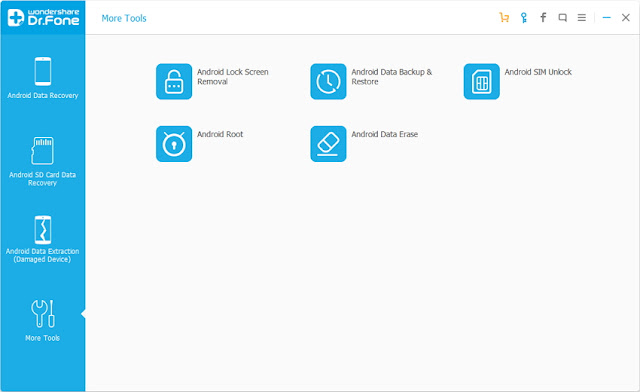This screenshot has height=392, width=640.
Task: Click the "Android Data Erase" label
Action: pyautogui.click(x=384, y=134)
